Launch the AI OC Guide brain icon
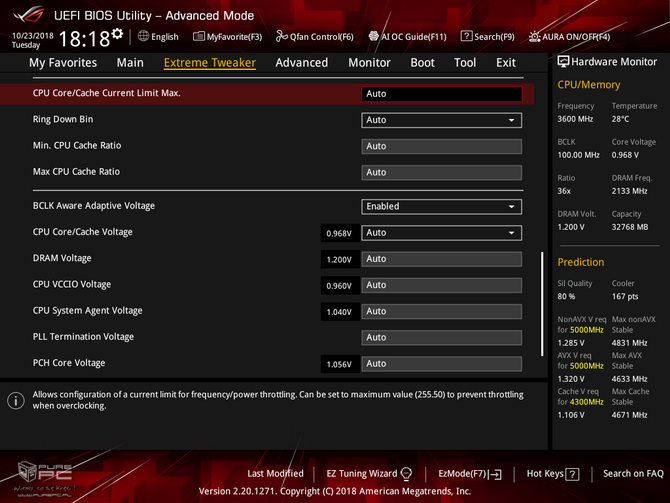The height and width of the screenshot is (503, 670). tap(374, 36)
